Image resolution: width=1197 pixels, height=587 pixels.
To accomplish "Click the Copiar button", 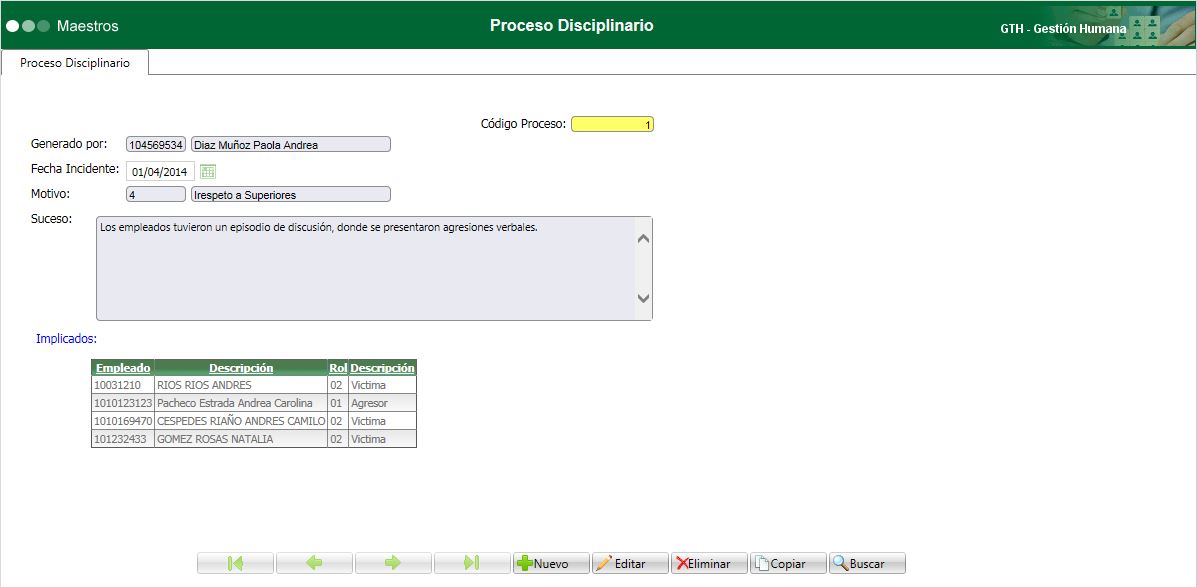I will 789,563.
